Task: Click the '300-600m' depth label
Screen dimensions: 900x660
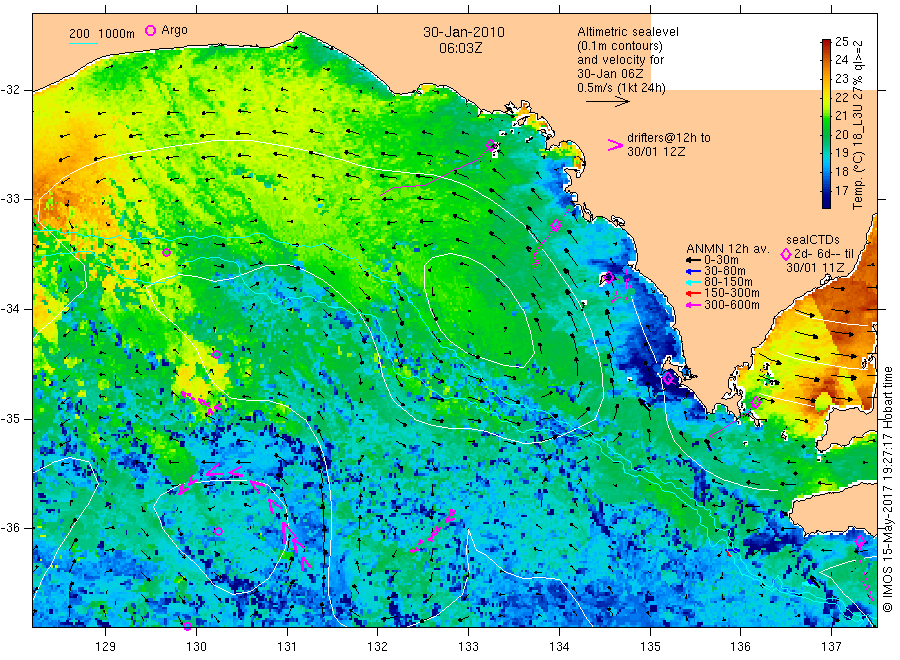Action: coord(732,305)
